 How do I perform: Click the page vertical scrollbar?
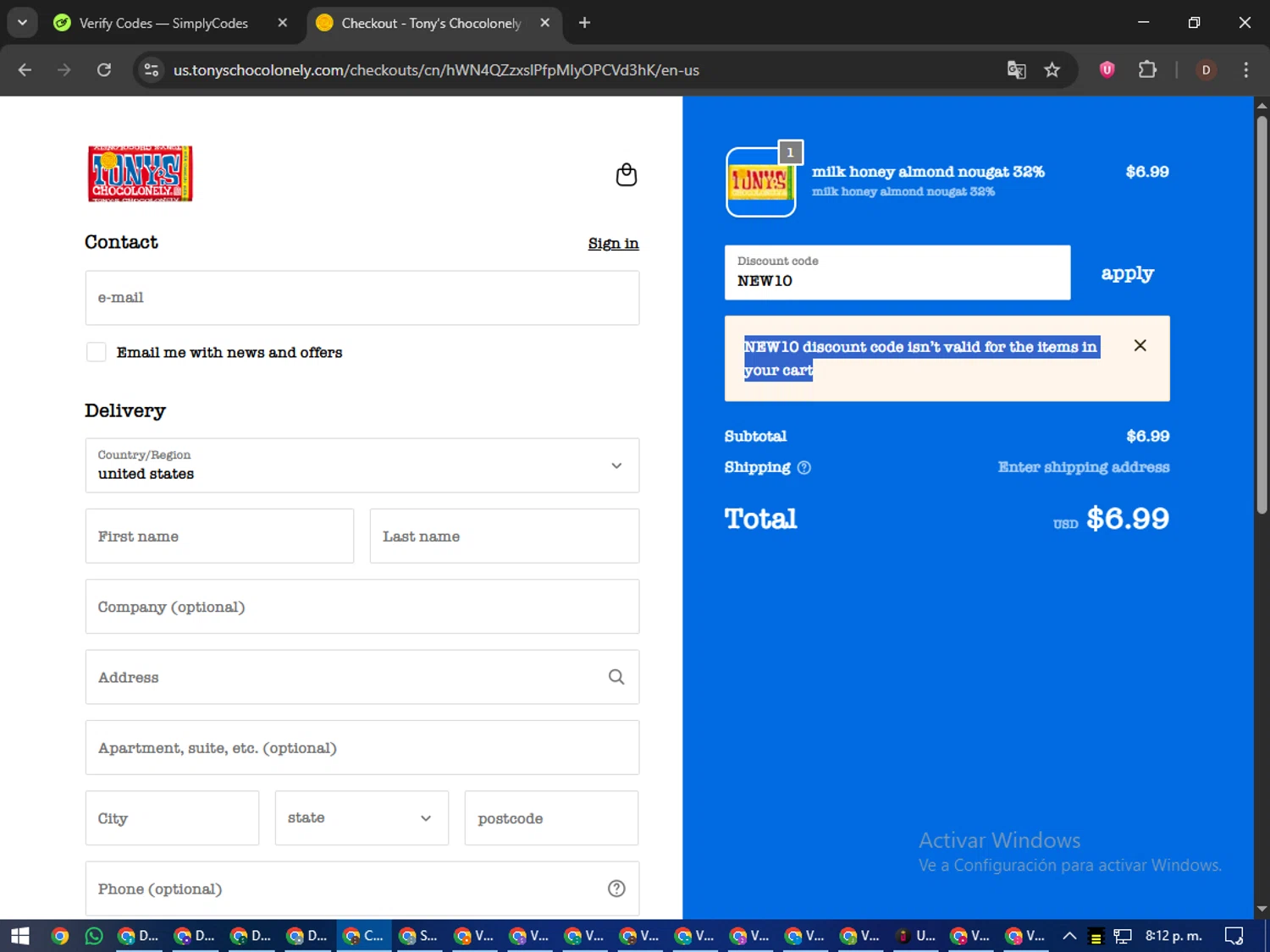1262,313
